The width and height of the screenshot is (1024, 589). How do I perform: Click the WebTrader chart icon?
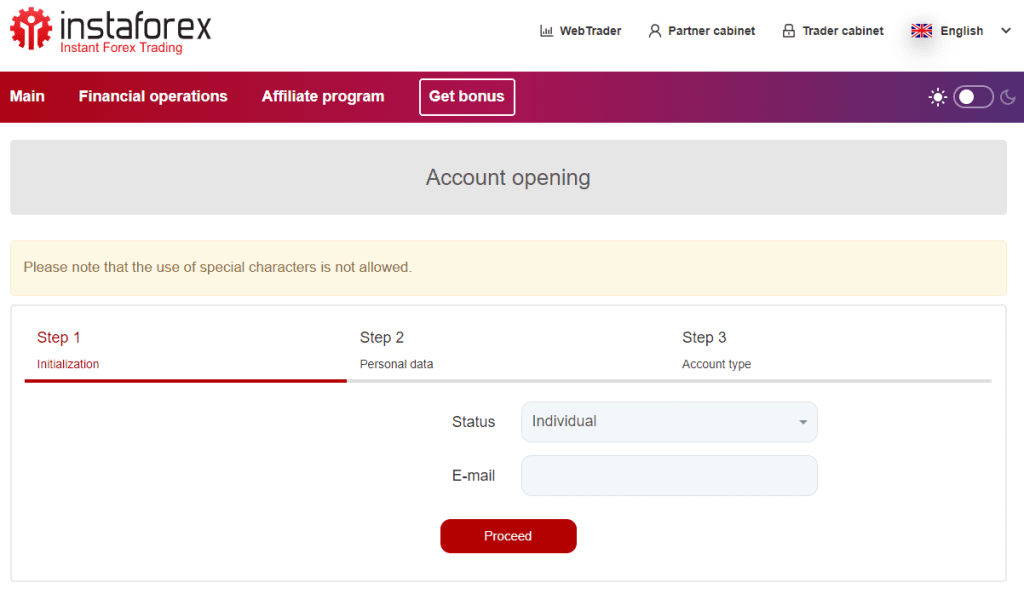[547, 31]
